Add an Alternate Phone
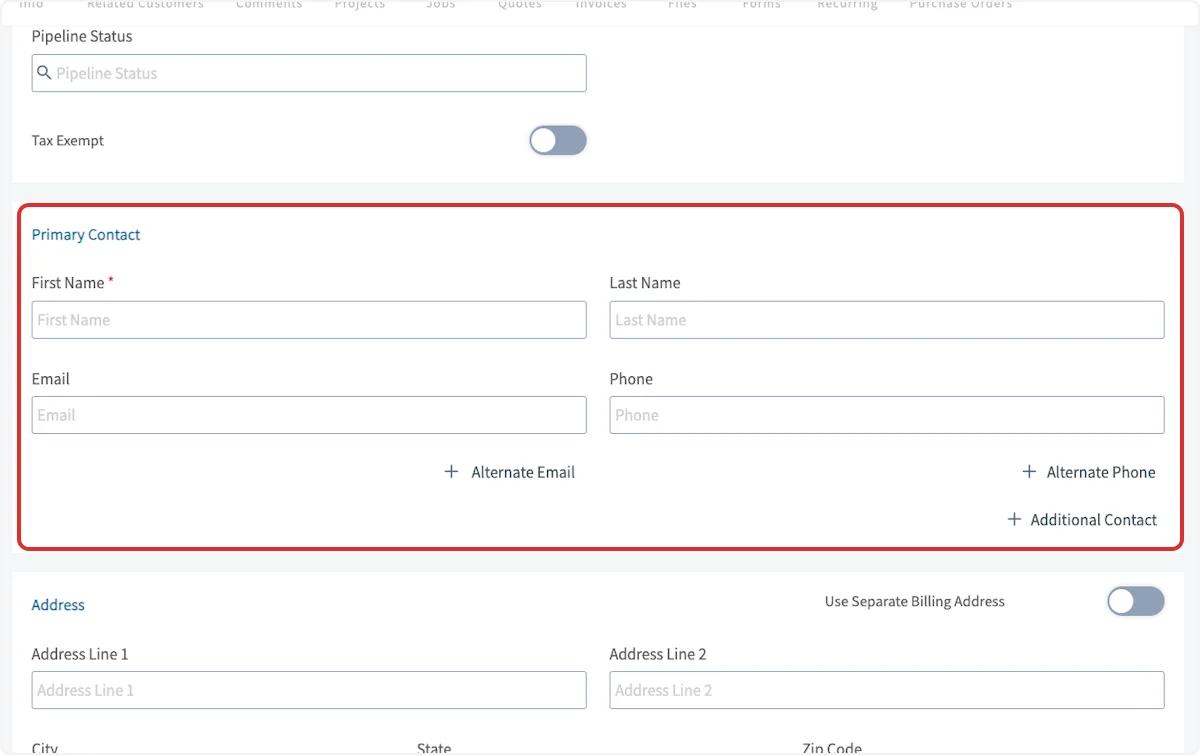Image resolution: width=1200 pixels, height=755 pixels. coord(1088,472)
